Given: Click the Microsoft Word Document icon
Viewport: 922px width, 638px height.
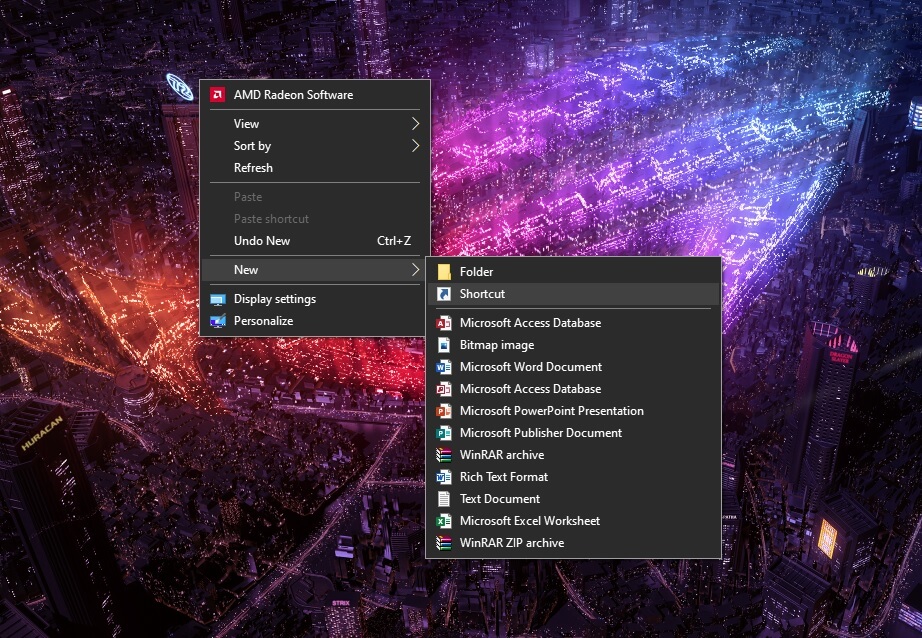Looking at the screenshot, I should 444,367.
